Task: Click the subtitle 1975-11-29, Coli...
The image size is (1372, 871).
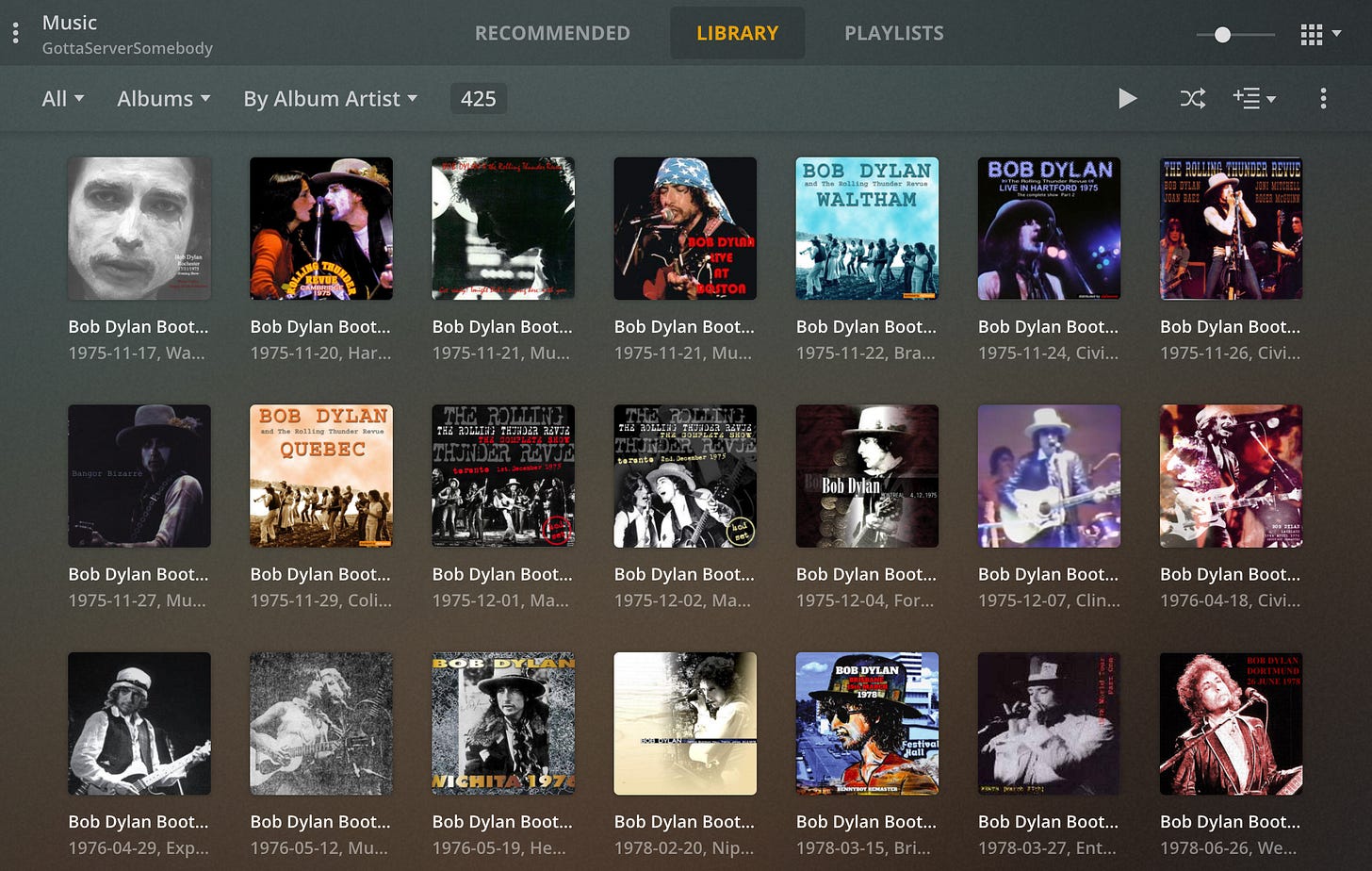Action: (320, 600)
